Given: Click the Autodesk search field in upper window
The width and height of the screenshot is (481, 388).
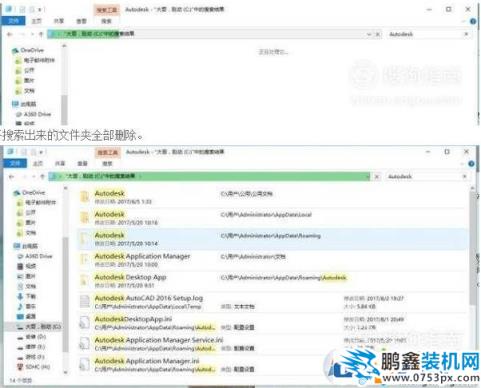Looking at the screenshot, I should [x=425, y=34].
